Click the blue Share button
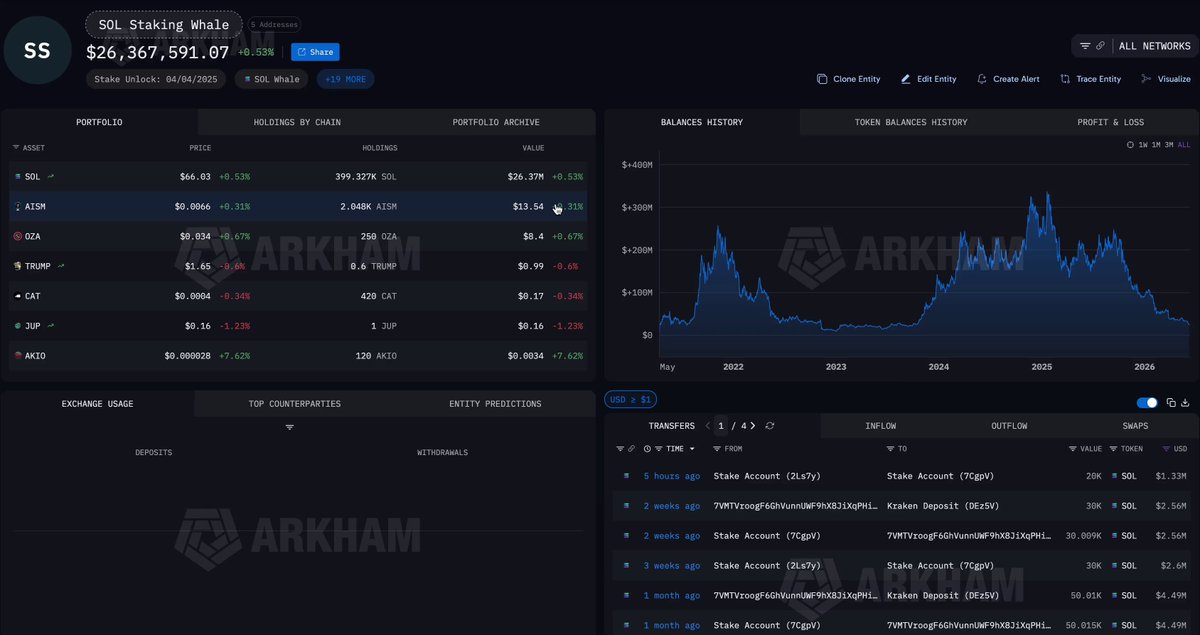 tap(315, 52)
